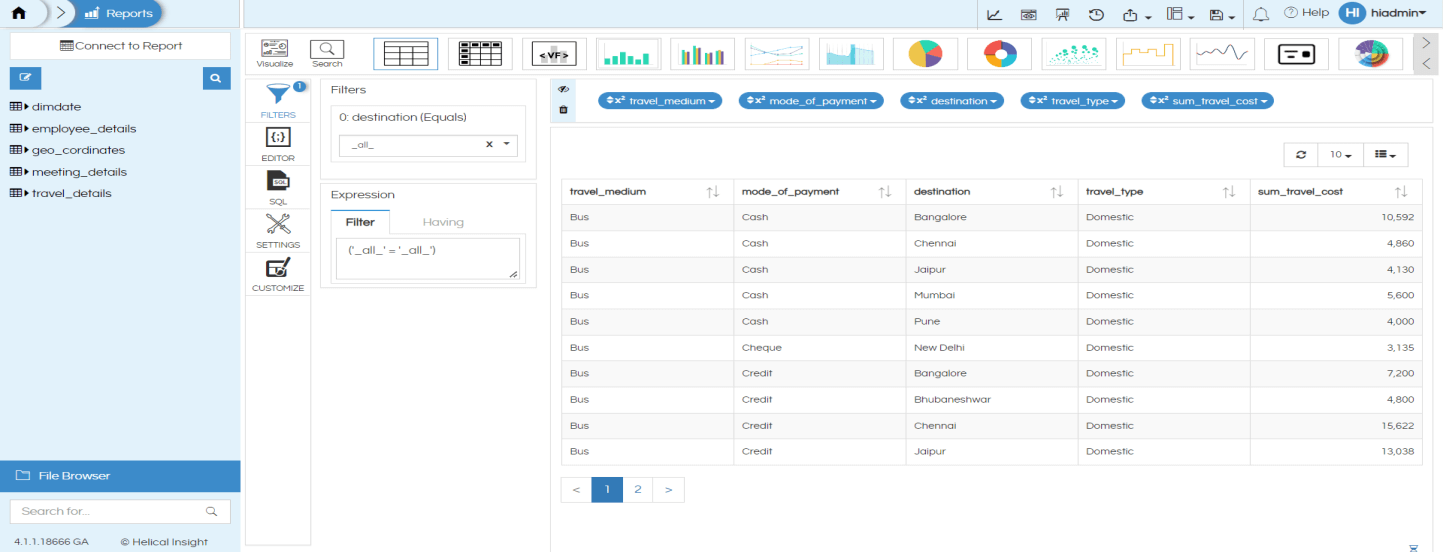Image resolution: width=1443 pixels, height=552 pixels.
Task: Open the Customize panel
Action: pos(278,274)
